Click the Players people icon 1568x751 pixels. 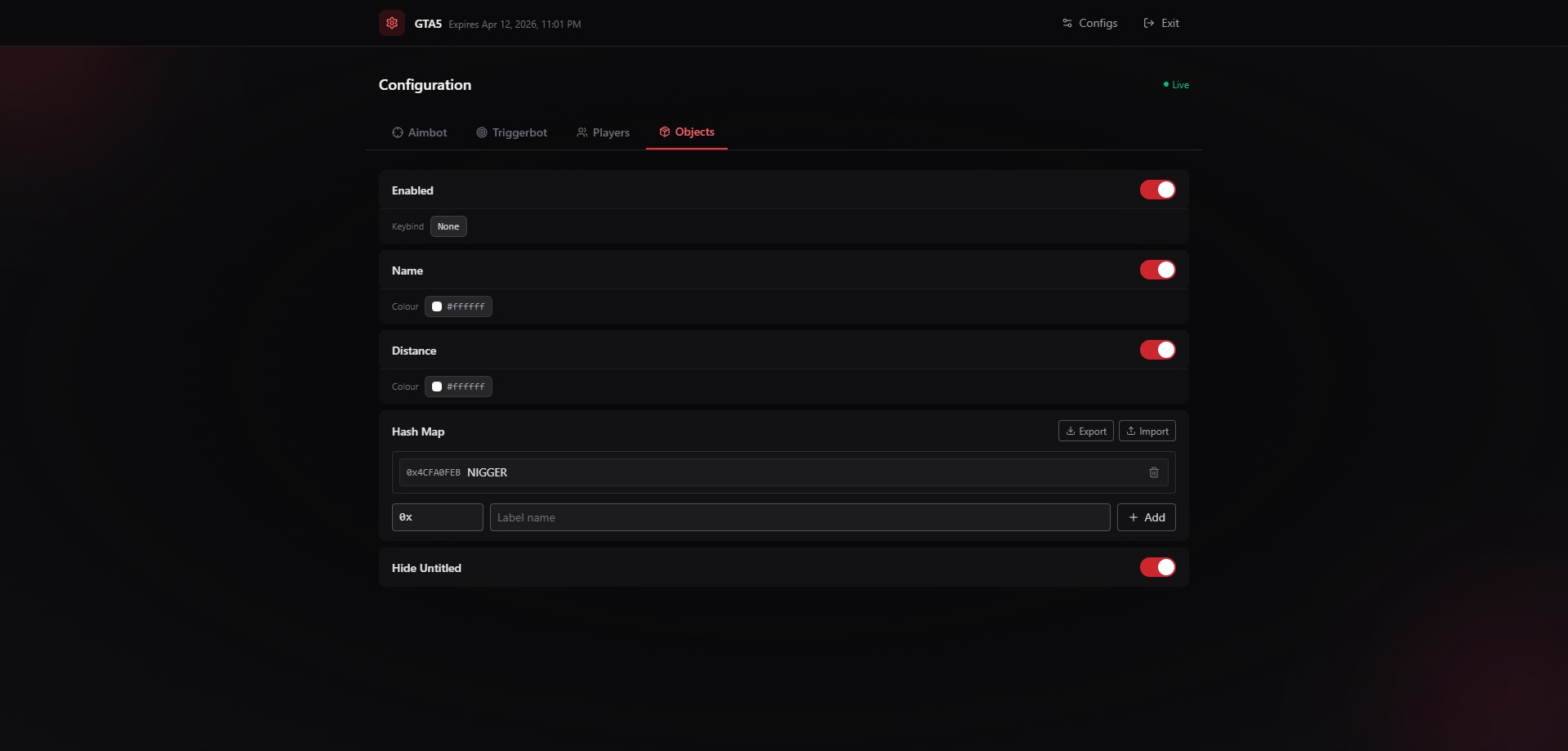point(582,132)
